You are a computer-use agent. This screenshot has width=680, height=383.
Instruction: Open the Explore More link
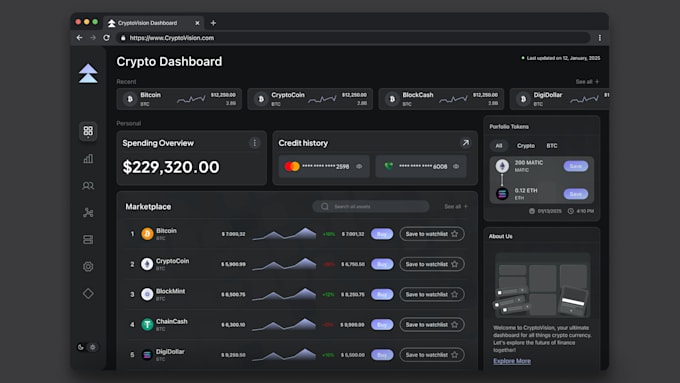(512, 361)
